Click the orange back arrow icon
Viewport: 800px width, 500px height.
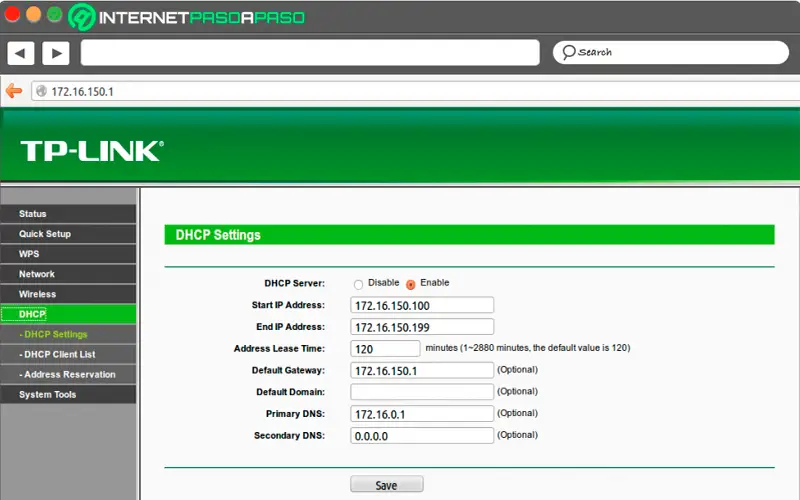pos(14,91)
